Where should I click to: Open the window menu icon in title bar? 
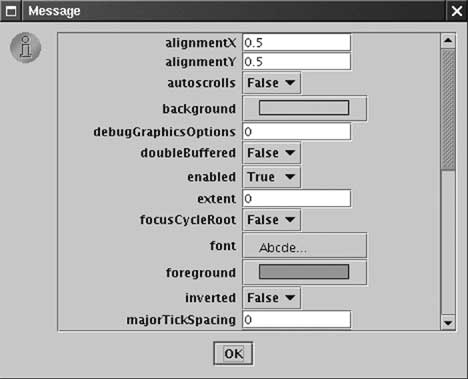pos(11,11)
